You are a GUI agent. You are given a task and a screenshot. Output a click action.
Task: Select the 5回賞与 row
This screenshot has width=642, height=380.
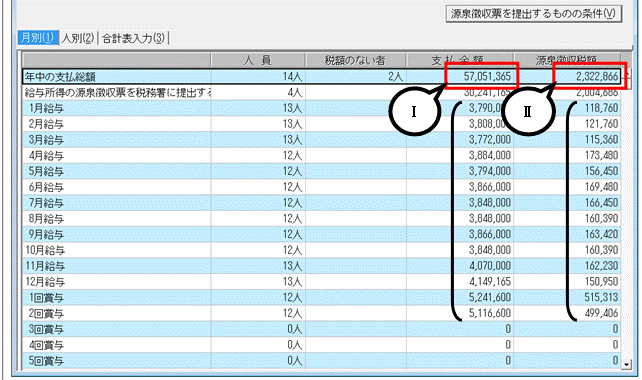pyautogui.click(x=321, y=360)
